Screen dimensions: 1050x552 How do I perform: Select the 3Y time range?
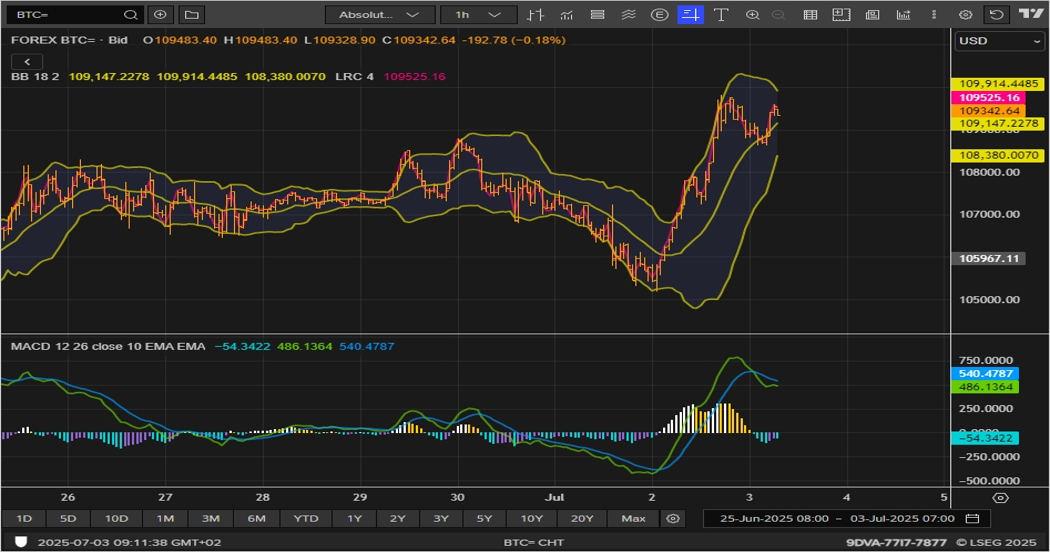[x=441, y=519]
